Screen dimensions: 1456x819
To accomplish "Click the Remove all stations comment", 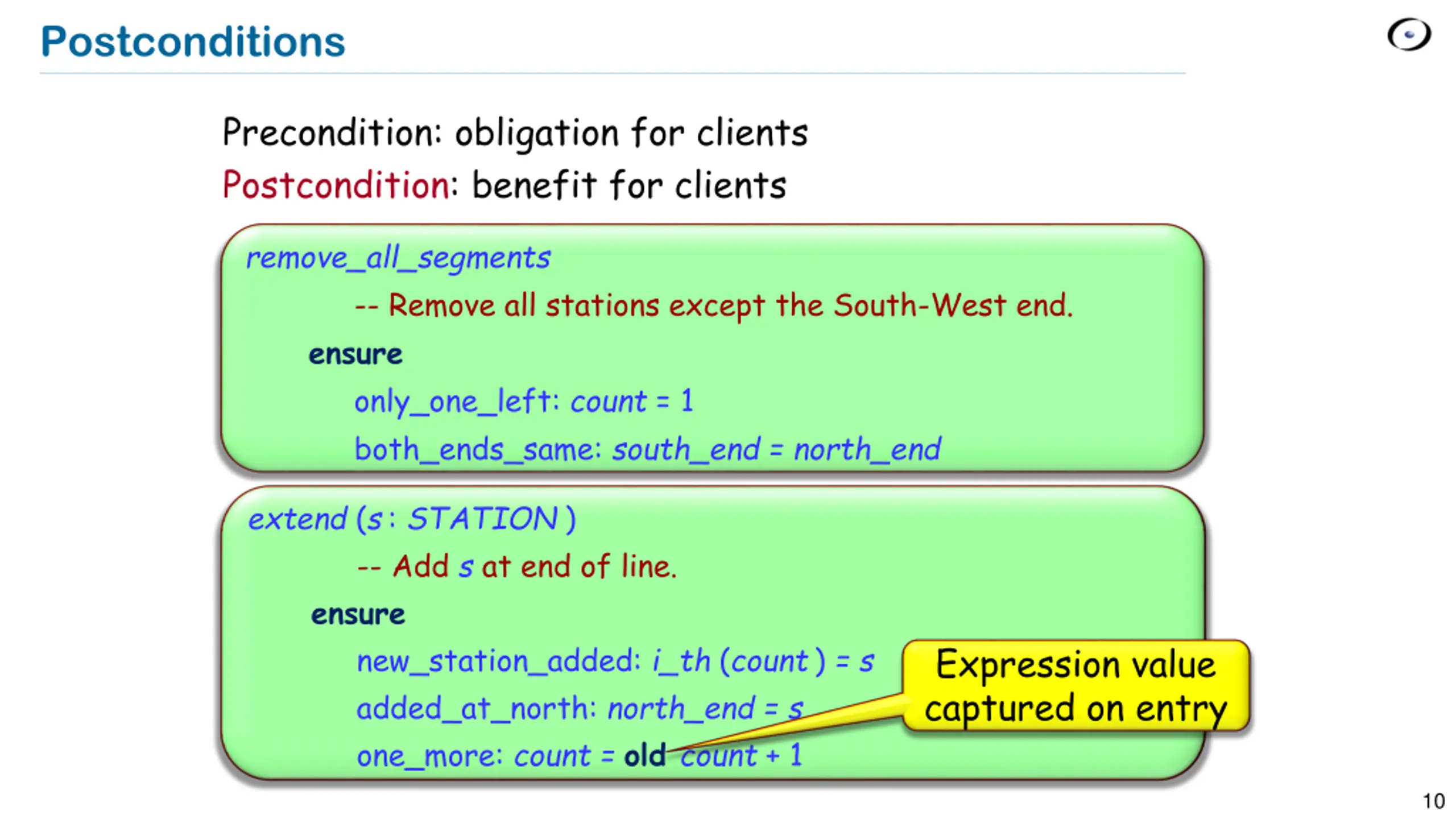I will tap(714, 305).
